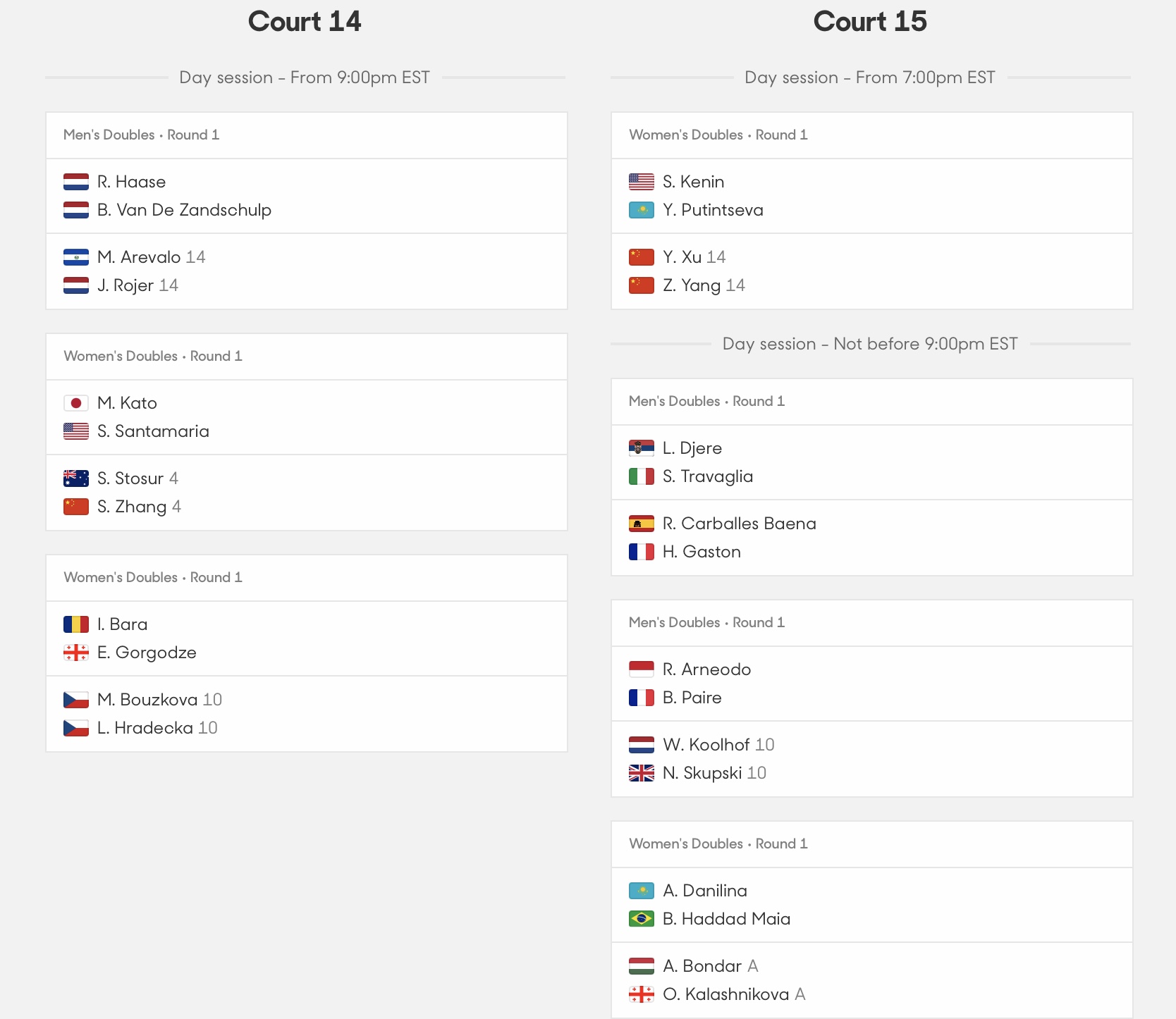Image resolution: width=1176 pixels, height=1019 pixels.
Task: Open player B. Van De Zandschulp
Action: point(184,210)
